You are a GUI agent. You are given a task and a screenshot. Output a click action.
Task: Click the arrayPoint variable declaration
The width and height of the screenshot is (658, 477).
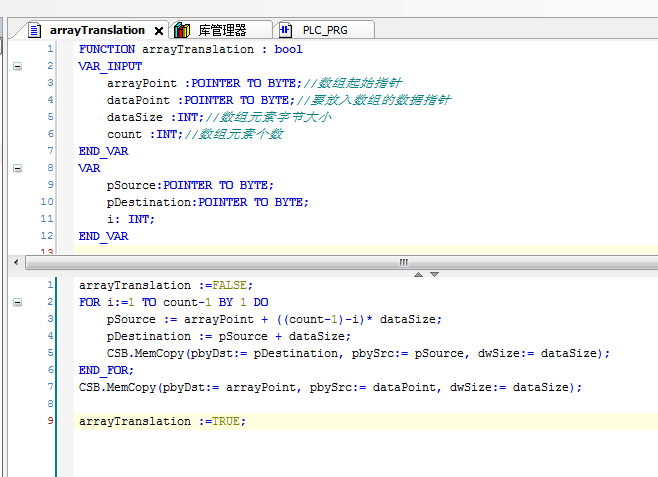coord(204,83)
